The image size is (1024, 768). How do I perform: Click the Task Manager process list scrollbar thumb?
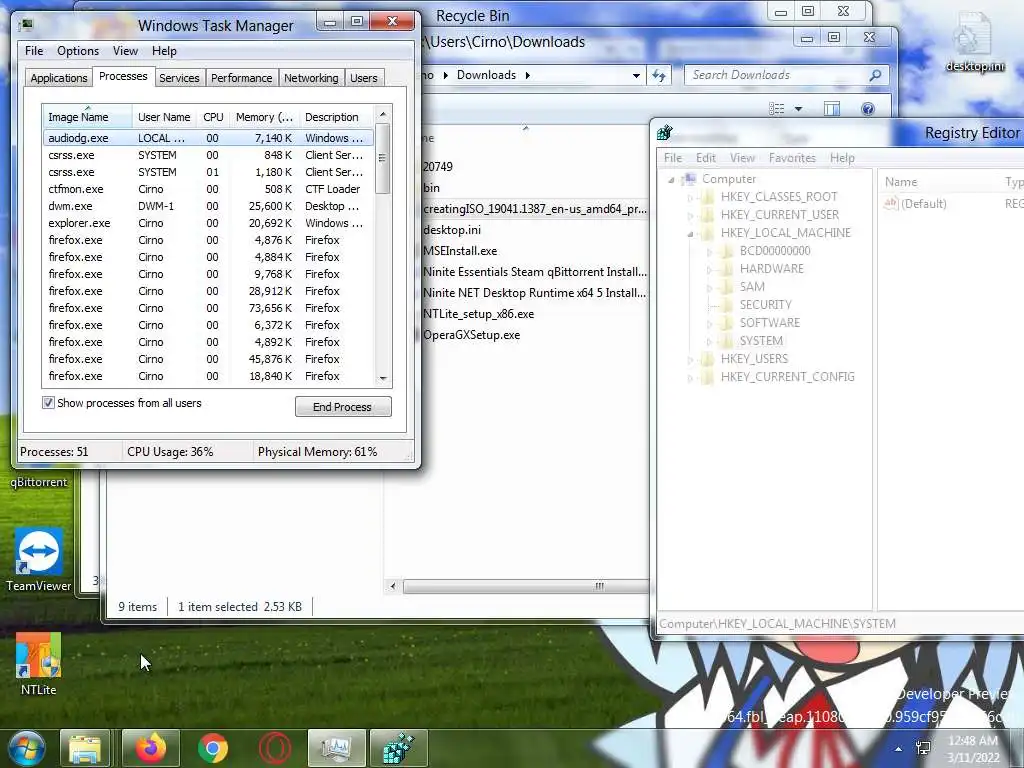pyautogui.click(x=383, y=159)
